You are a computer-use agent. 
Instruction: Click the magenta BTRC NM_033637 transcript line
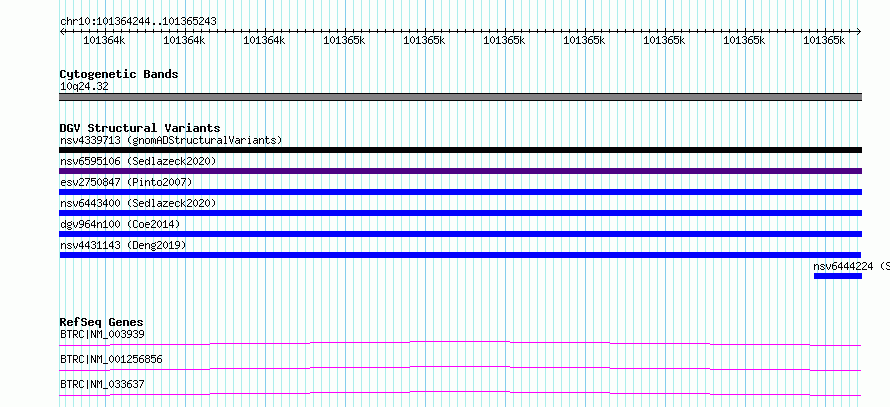(461, 393)
